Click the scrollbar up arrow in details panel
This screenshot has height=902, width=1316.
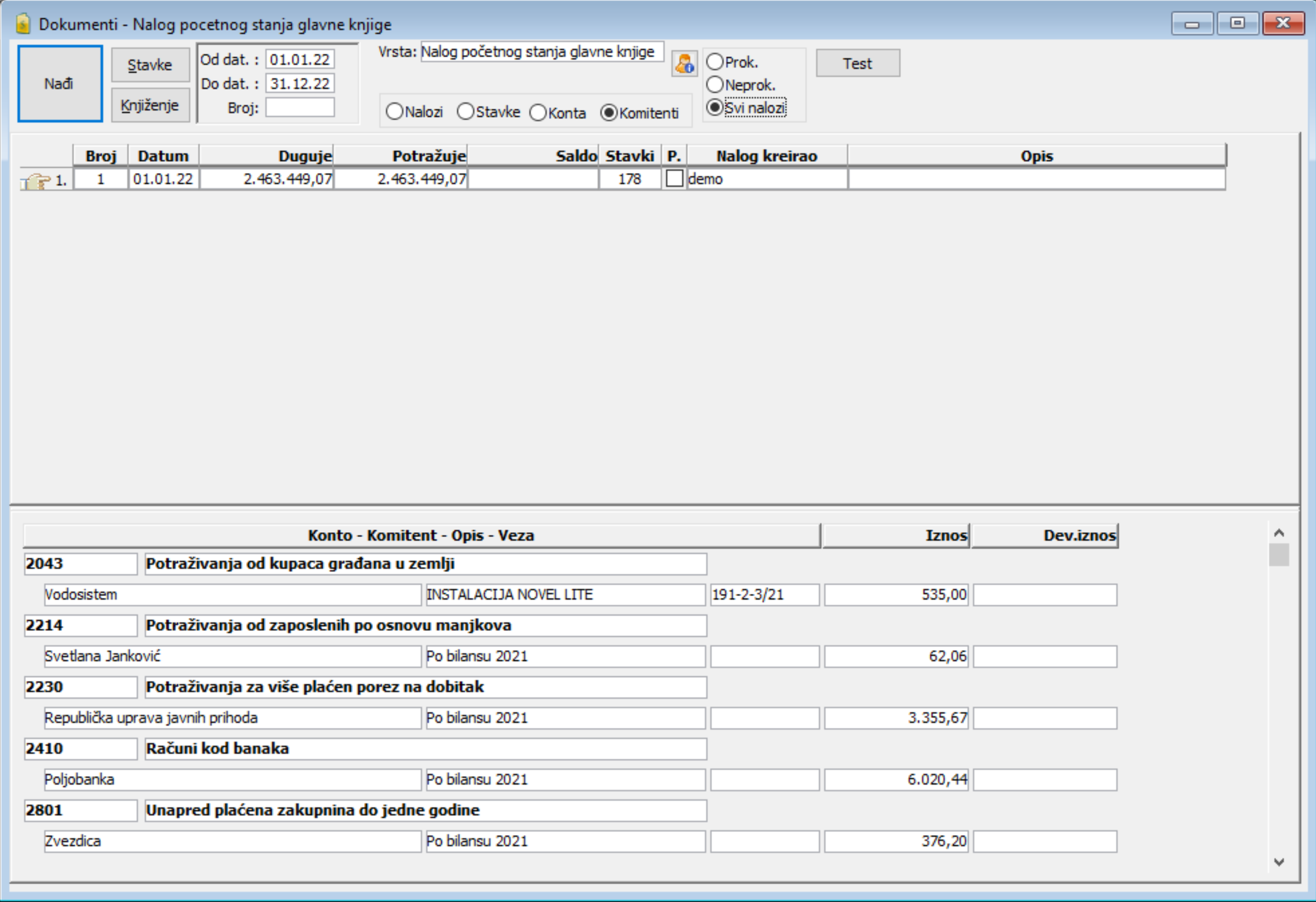(x=1278, y=533)
